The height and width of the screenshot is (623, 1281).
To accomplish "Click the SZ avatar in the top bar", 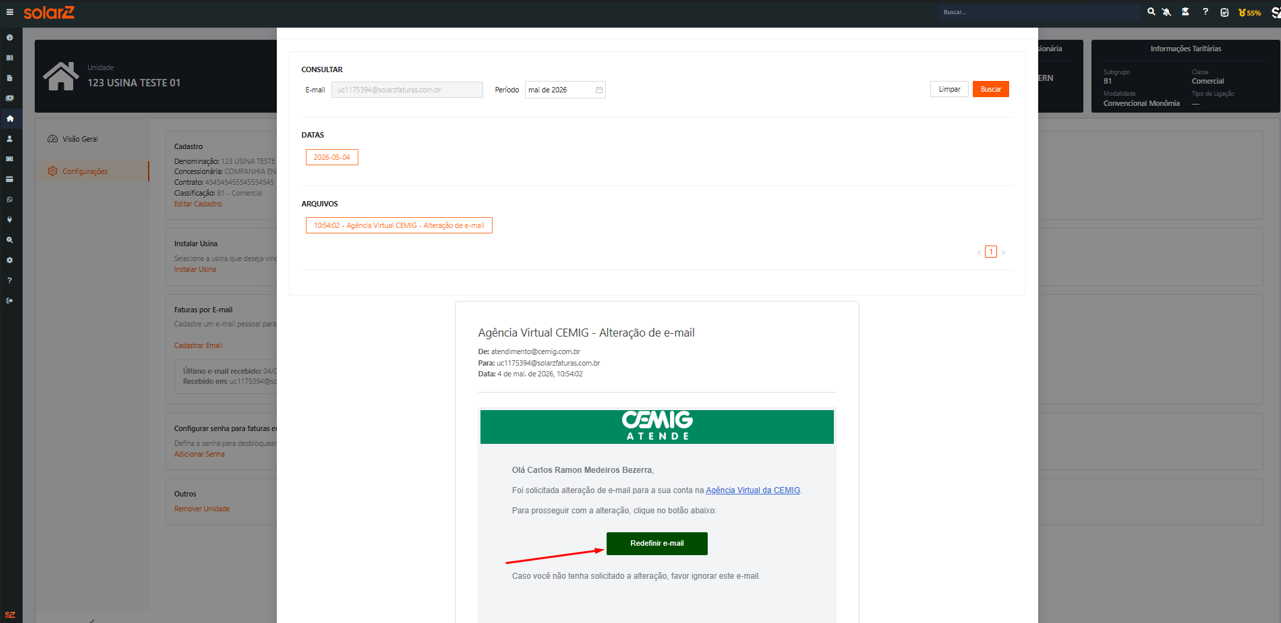I will pyautogui.click(x=1275, y=13).
